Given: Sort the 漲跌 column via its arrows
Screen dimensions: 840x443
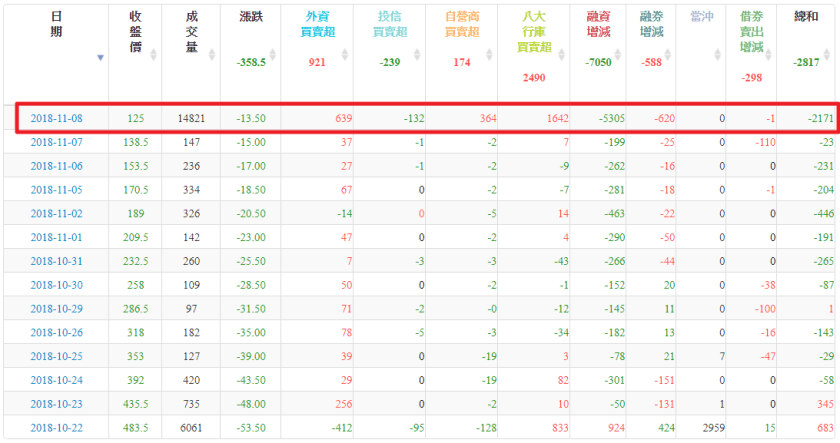Looking at the screenshot, I should click(275, 55).
